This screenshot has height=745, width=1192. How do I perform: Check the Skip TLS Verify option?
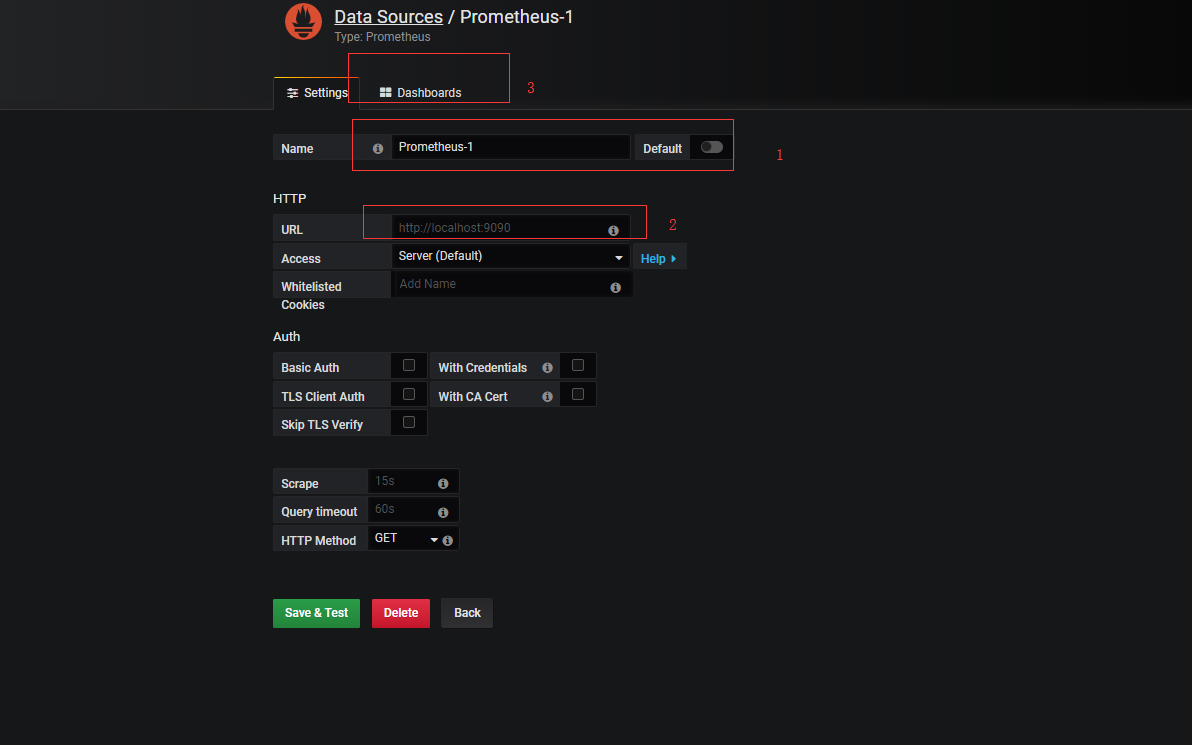[408, 421]
